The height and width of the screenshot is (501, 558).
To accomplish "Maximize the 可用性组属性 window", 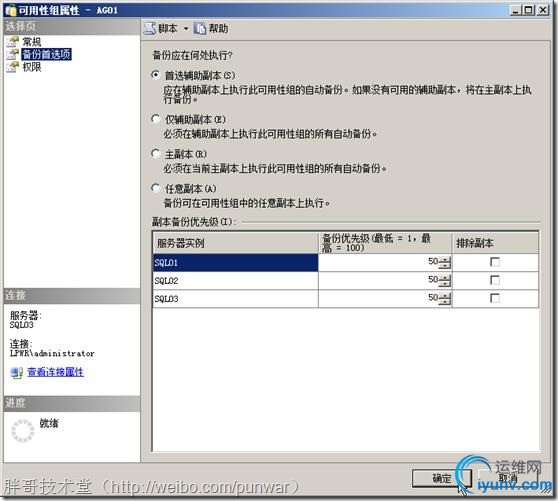I will 529,10.
